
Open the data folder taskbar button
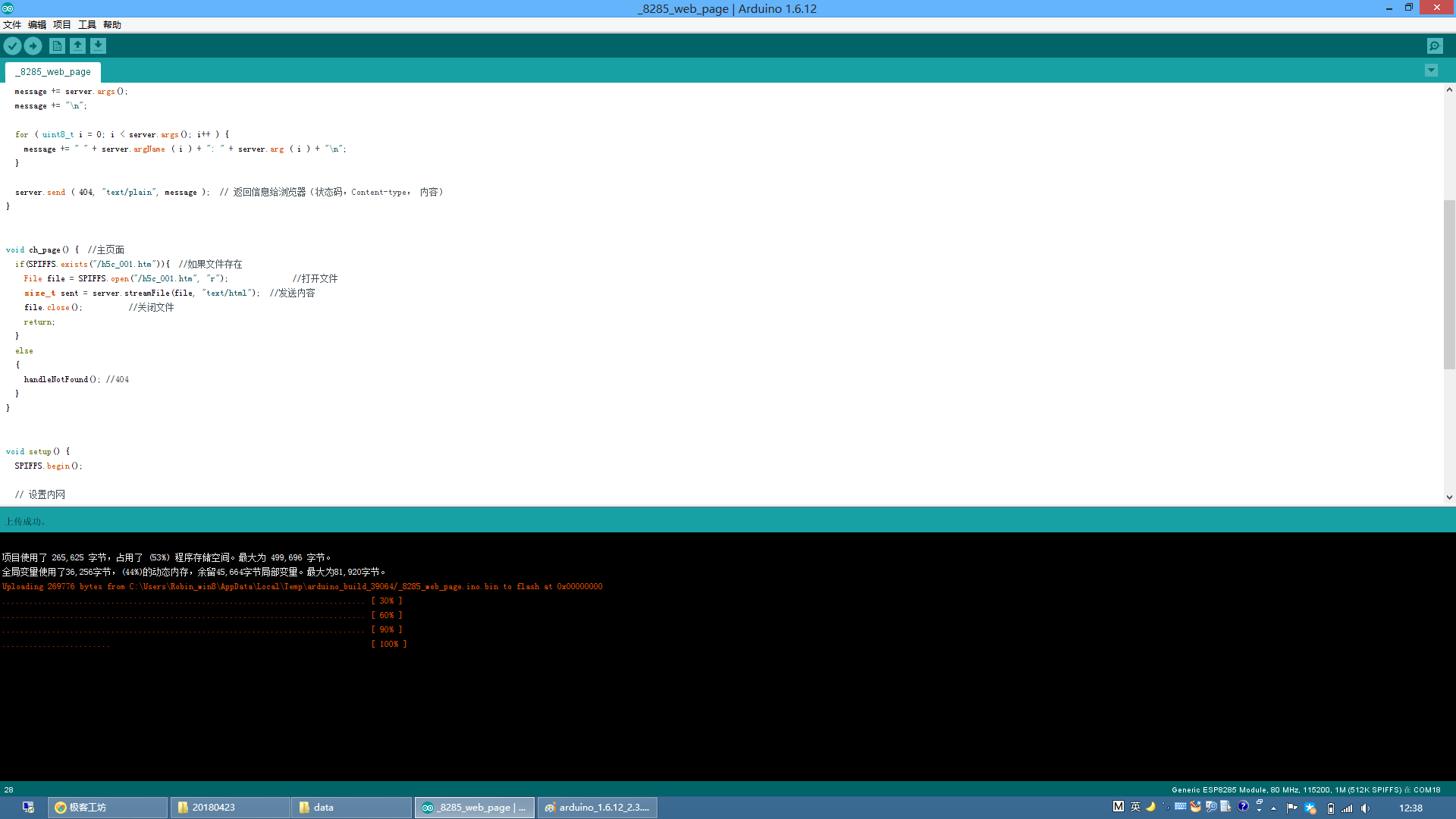point(351,808)
